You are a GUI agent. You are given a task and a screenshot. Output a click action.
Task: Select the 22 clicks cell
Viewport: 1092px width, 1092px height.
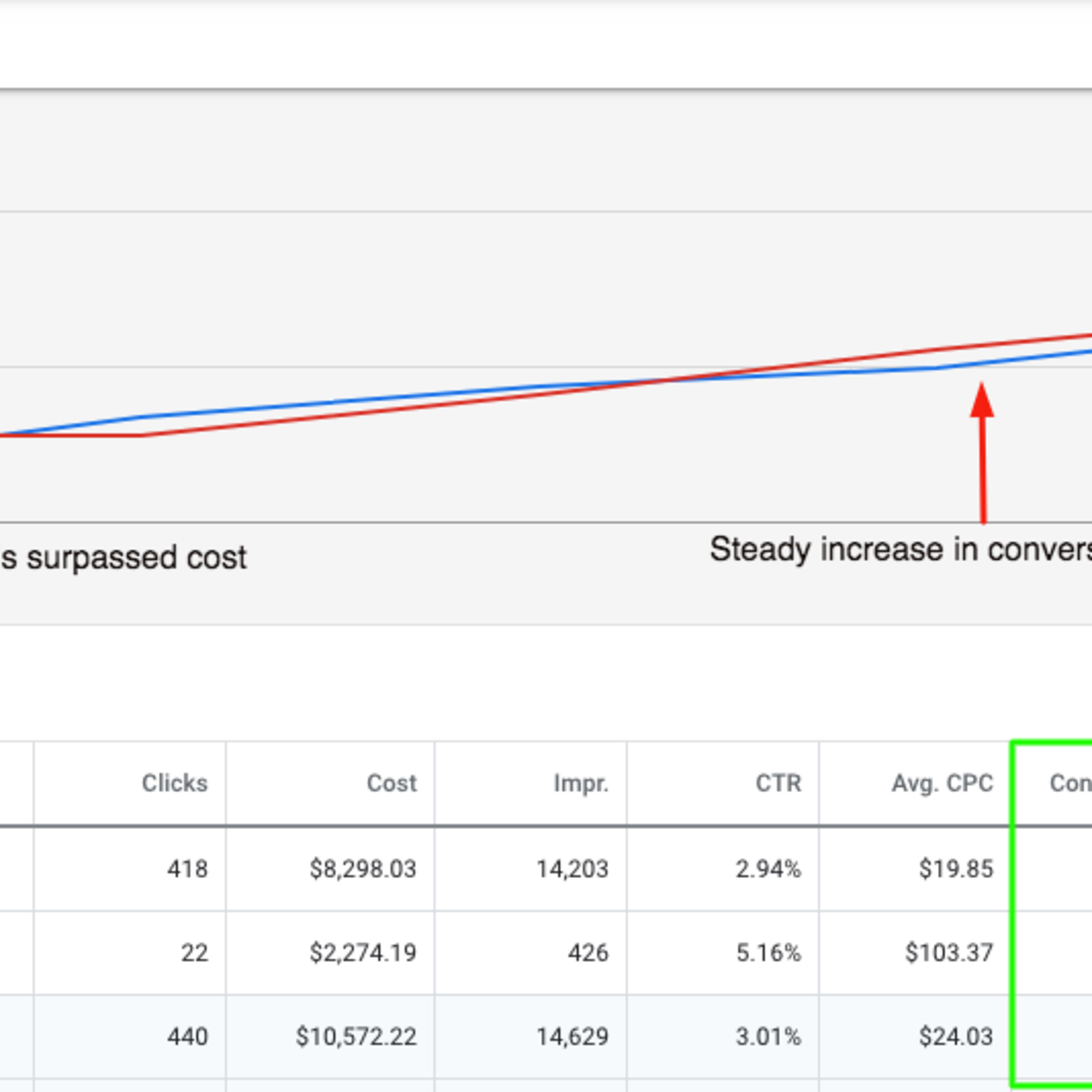click(x=130, y=953)
